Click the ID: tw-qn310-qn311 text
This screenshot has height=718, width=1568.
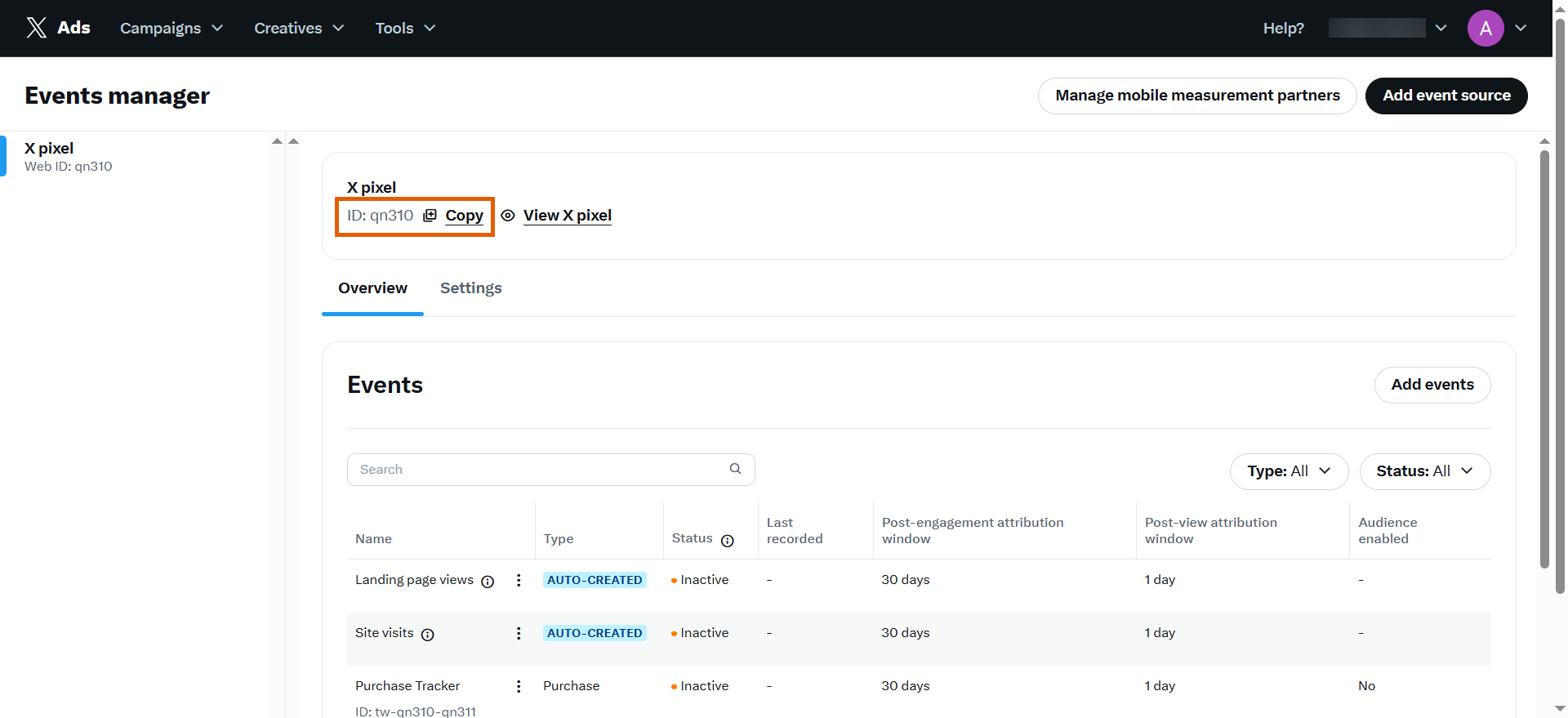pyautogui.click(x=416, y=711)
